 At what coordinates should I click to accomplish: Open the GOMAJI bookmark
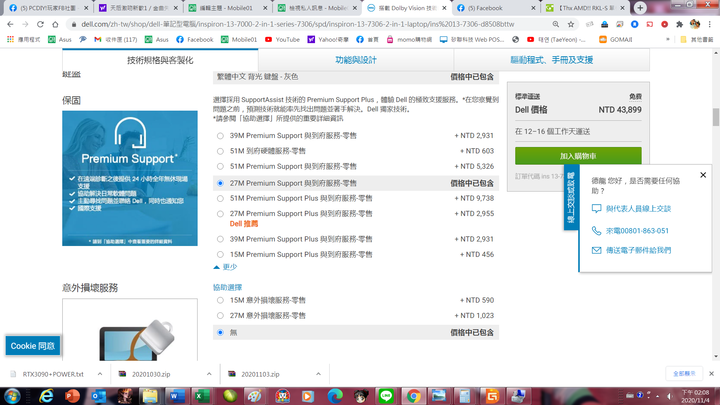click(616, 39)
